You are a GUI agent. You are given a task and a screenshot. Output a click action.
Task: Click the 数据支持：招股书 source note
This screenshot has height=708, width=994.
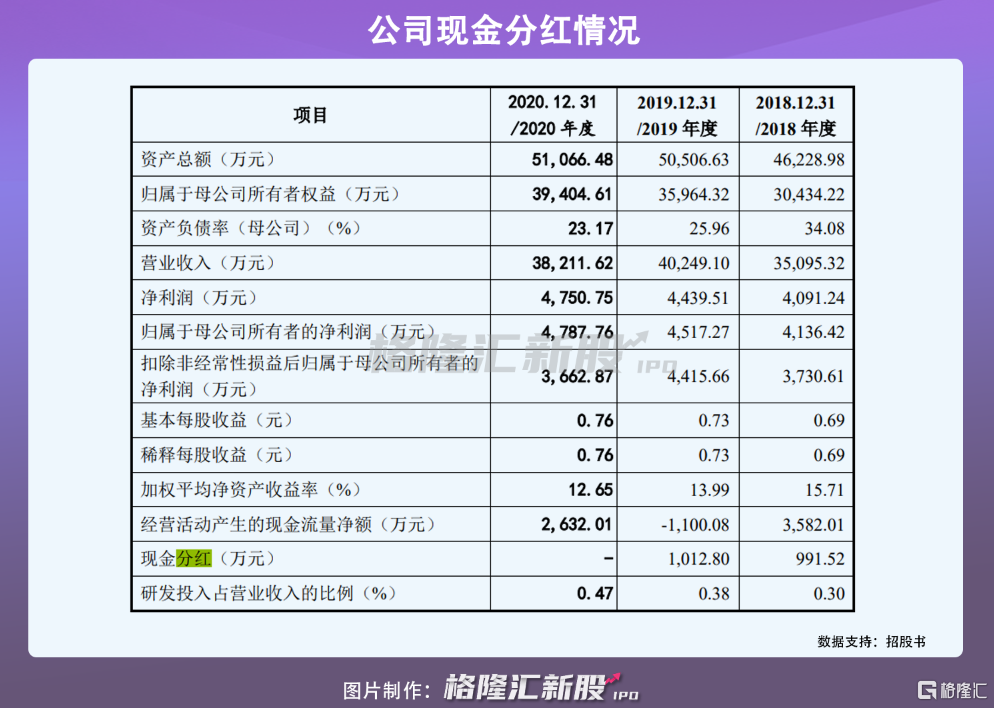872,641
